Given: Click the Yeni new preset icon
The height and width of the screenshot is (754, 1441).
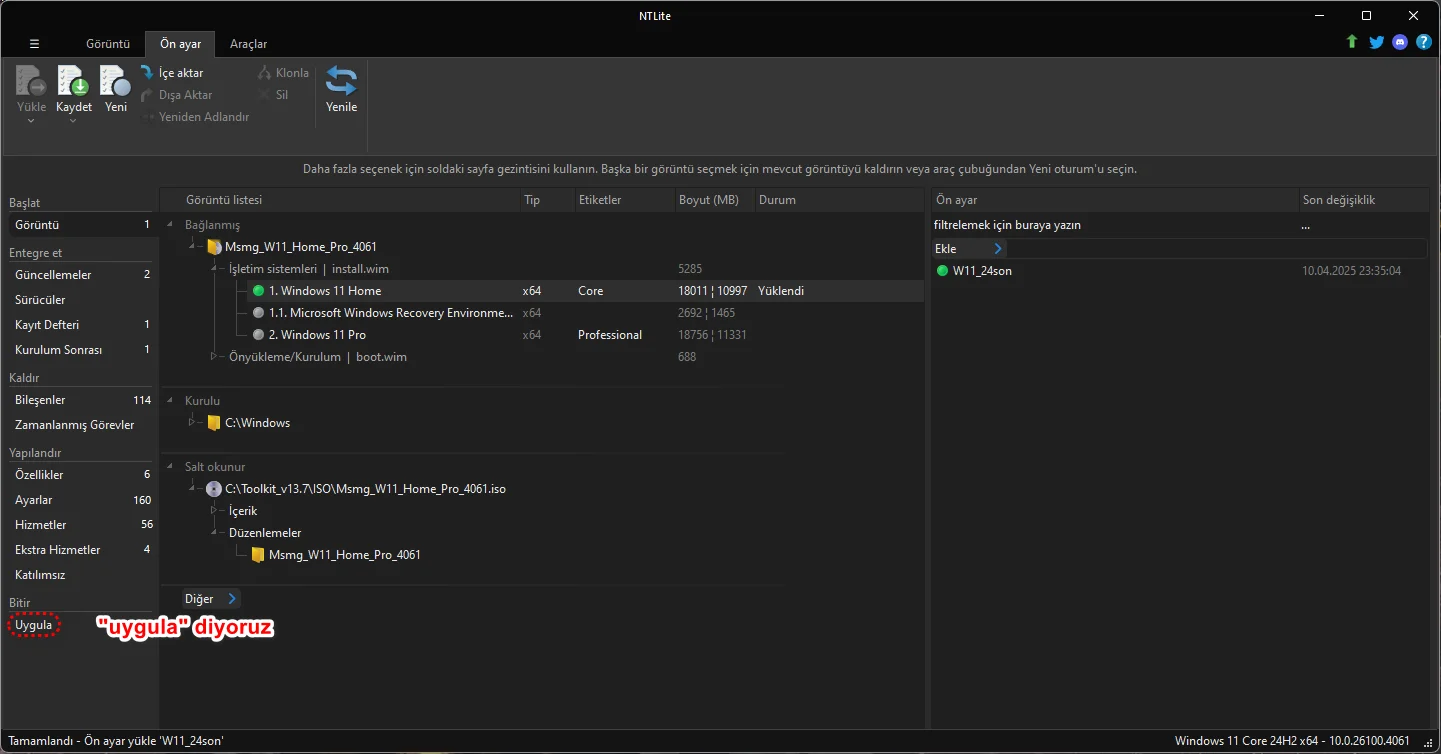Looking at the screenshot, I should pyautogui.click(x=116, y=81).
